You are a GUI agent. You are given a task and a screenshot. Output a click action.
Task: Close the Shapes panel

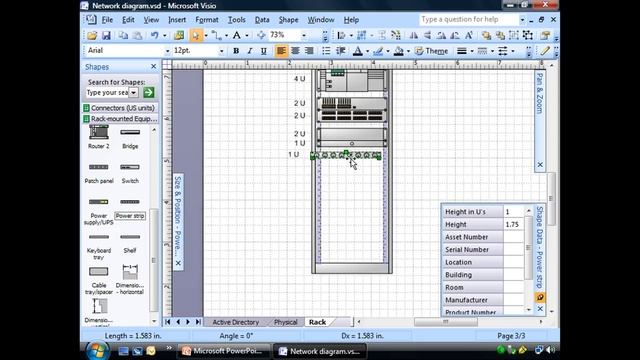click(153, 67)
